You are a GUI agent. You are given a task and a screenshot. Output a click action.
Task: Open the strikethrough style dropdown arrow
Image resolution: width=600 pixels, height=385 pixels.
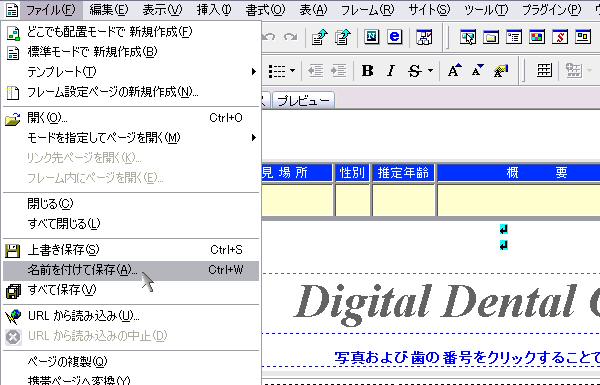click(x=430, y=71)
